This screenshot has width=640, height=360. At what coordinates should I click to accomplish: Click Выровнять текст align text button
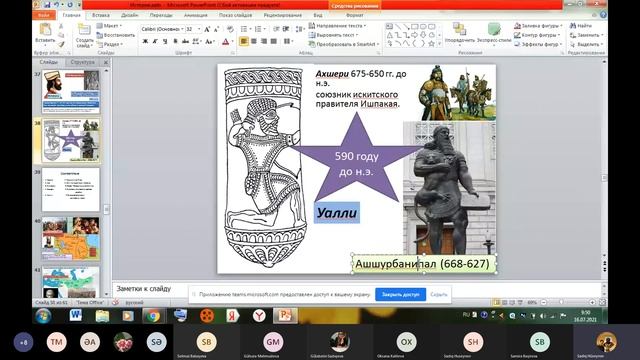point(333,35)
